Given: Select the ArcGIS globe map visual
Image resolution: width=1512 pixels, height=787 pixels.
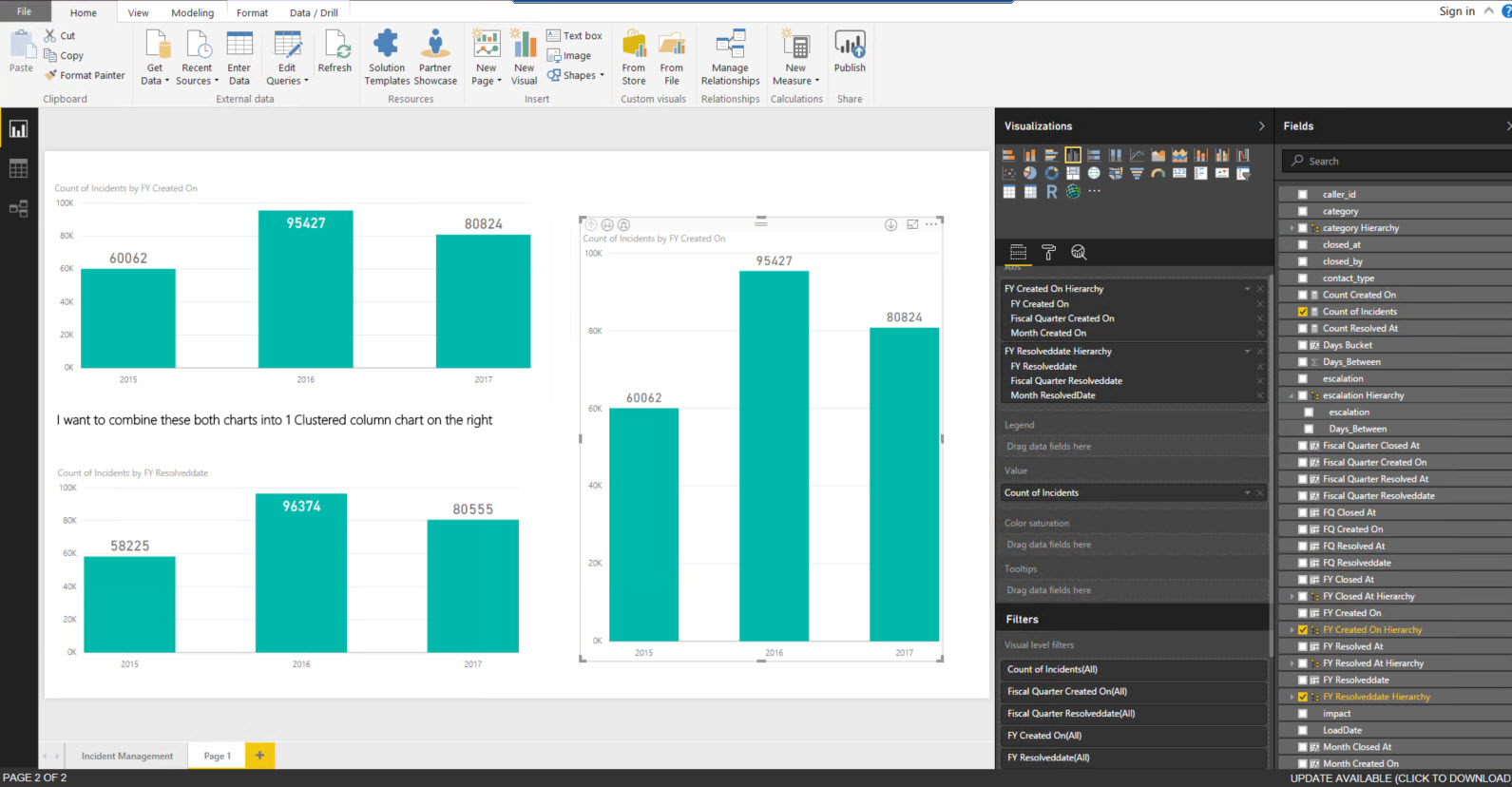Looking at the screenshot, I should pyautogui.click(x=1073, y=191).
